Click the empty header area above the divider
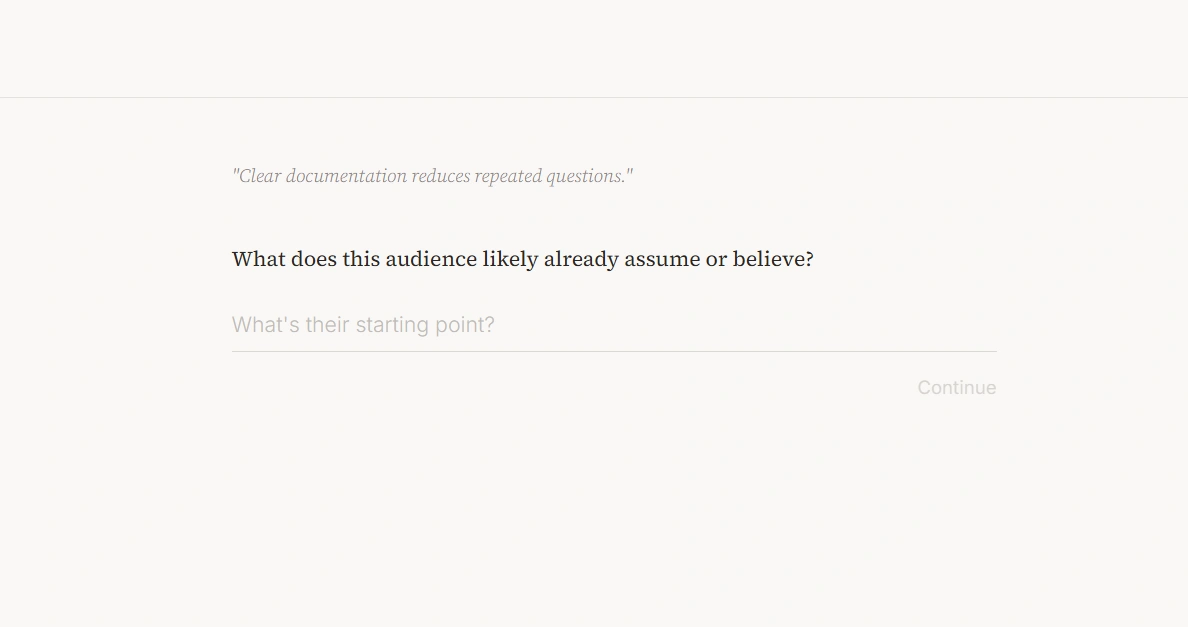 594,48
